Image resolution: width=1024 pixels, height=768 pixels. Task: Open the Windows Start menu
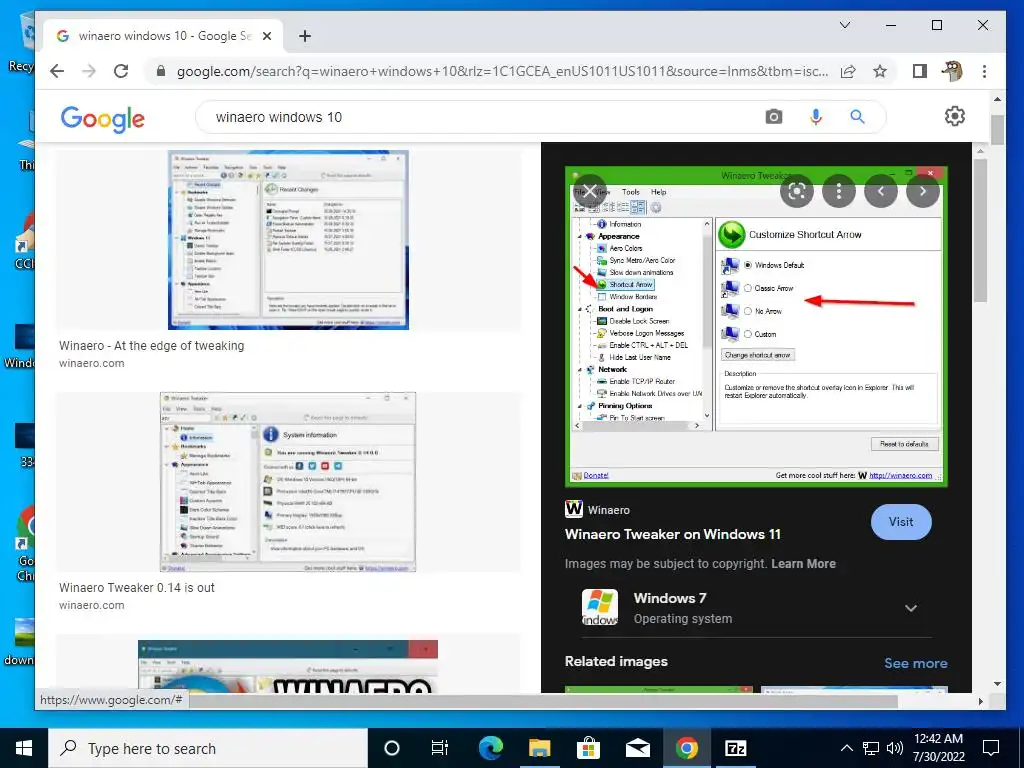24,748
